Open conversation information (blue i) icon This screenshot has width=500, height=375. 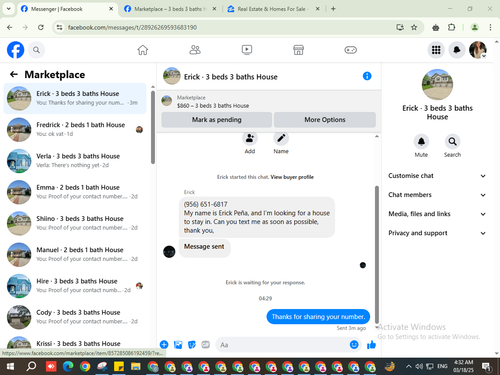(367, 76)
